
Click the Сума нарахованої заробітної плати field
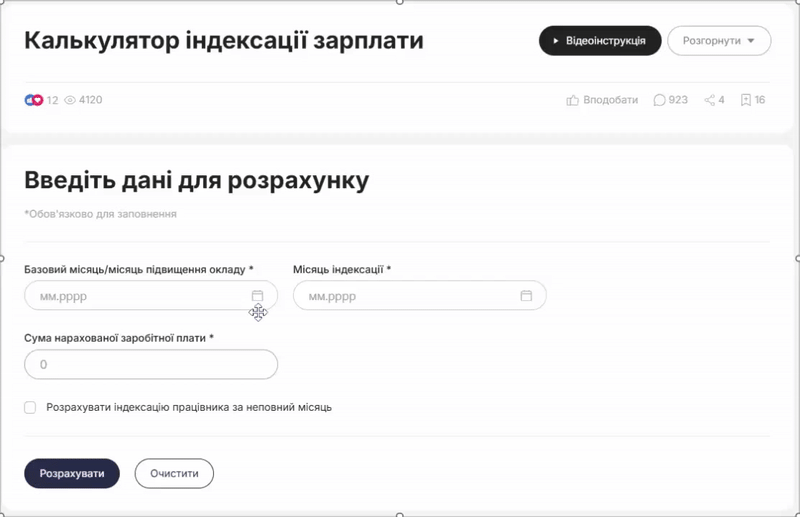click(150, 365)
